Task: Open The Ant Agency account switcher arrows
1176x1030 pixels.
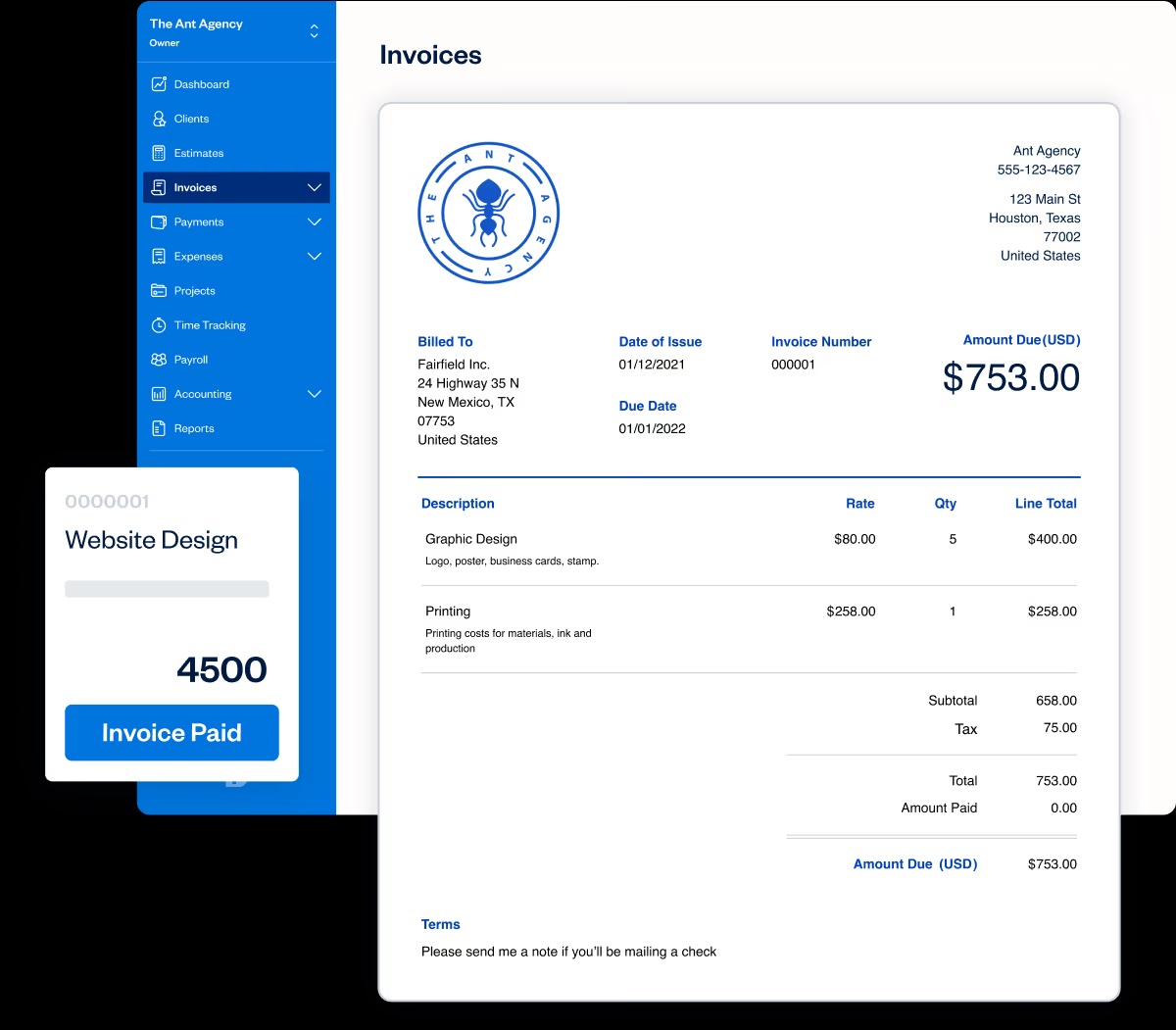Action: click(314, 31)
